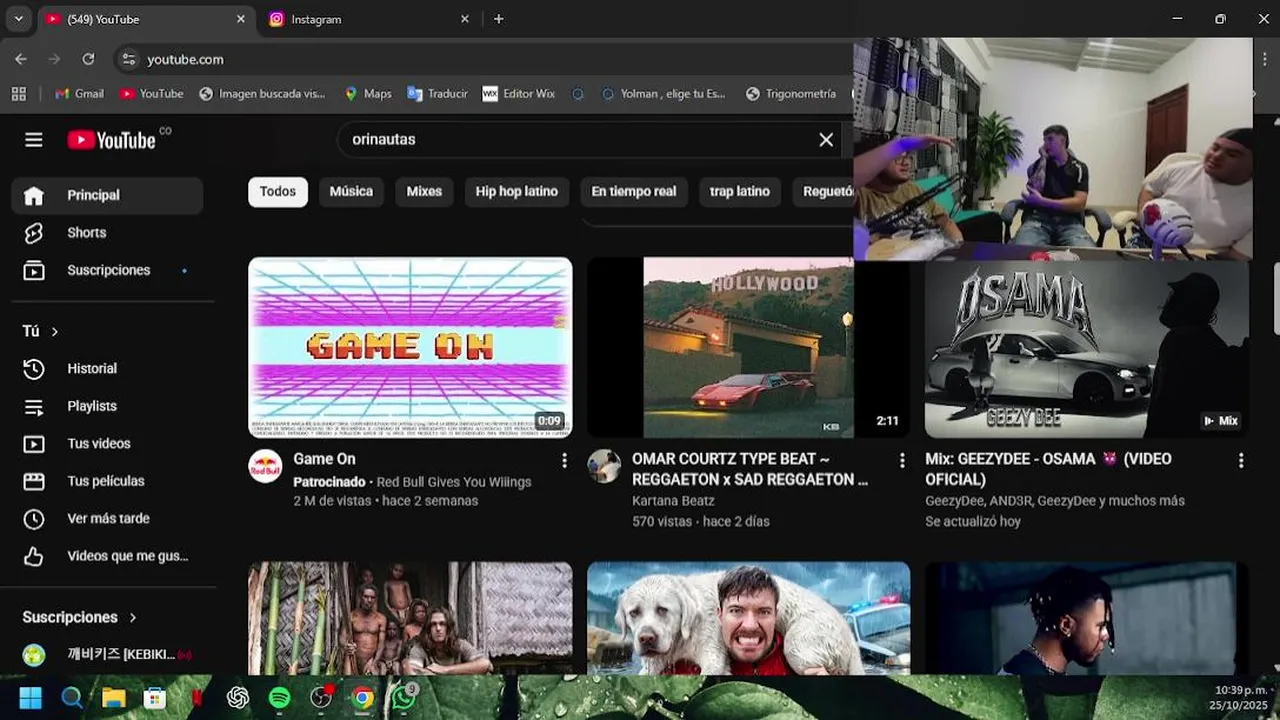Image resolution: width=1280 pixels, height=720 pixels.
Task: Open Tus videos
Action: [x=107, y=443]
